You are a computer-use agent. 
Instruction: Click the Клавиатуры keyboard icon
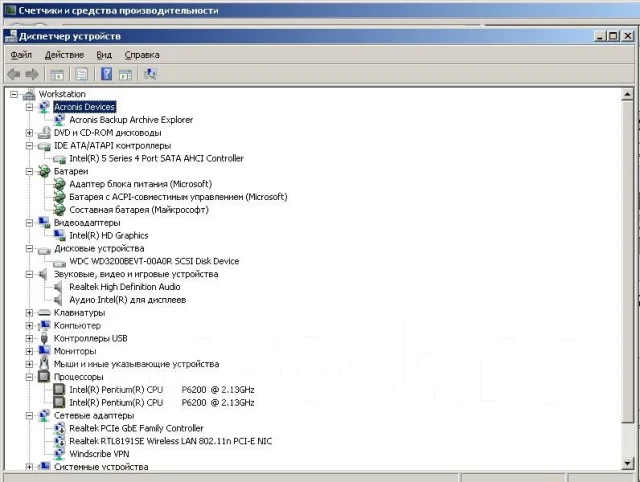coord(44,313)
